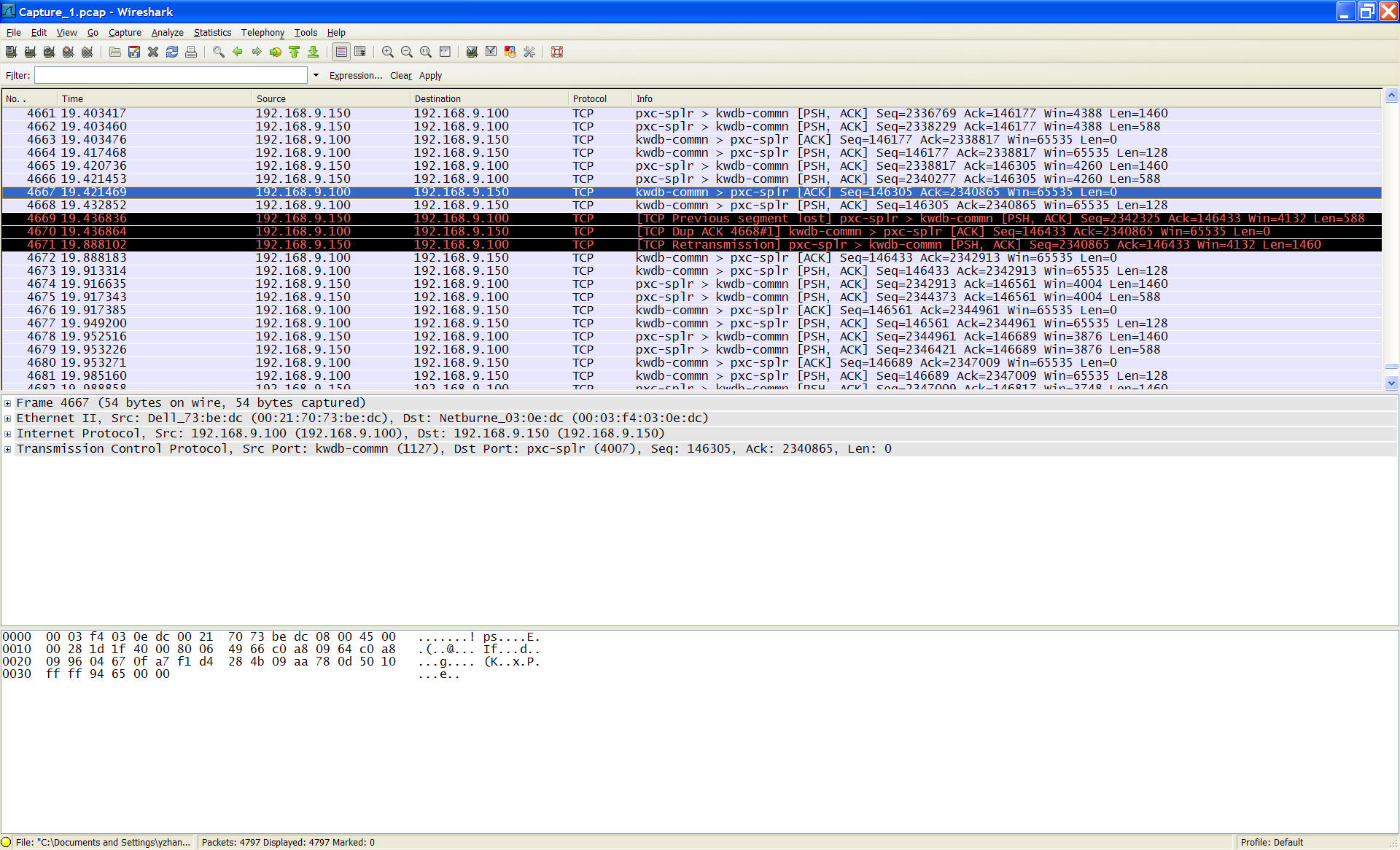This screenshot has height=850, width=1400.
Task: Open the Edit menu
Action: click(39, 32)
